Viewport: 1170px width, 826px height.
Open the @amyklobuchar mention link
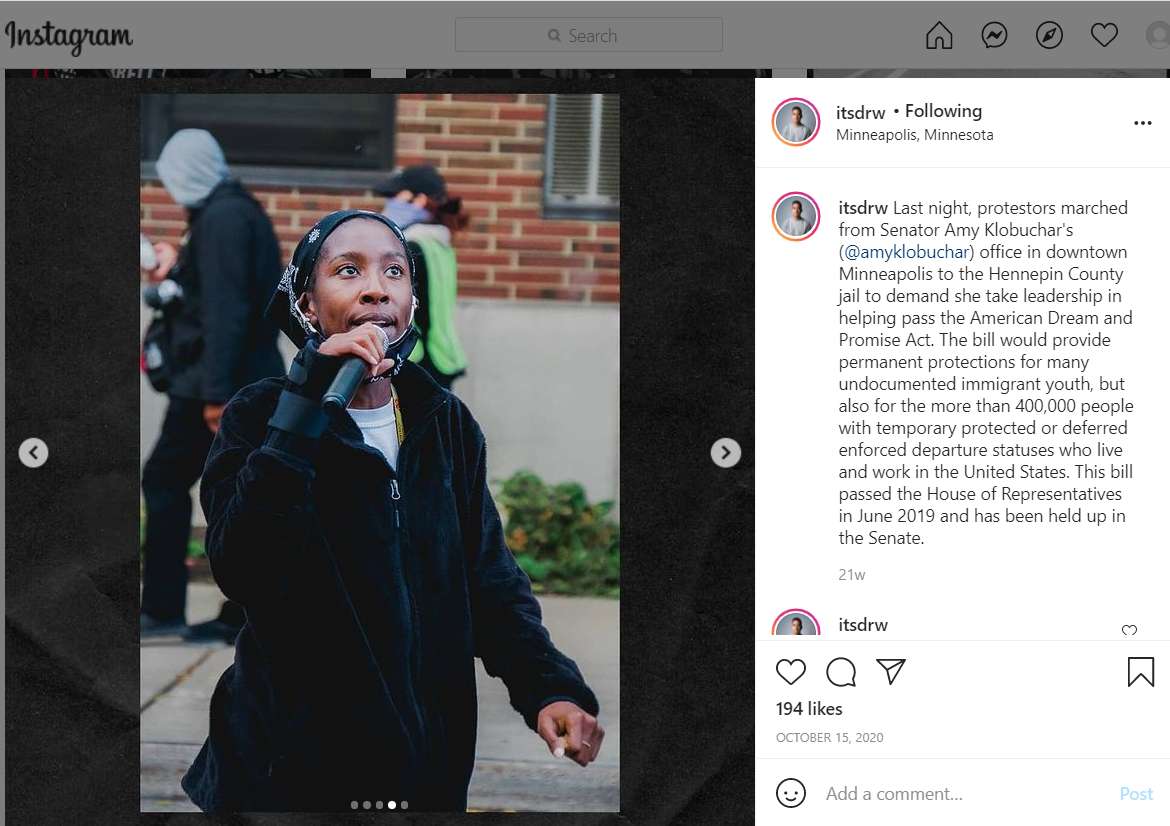point(906,252)
